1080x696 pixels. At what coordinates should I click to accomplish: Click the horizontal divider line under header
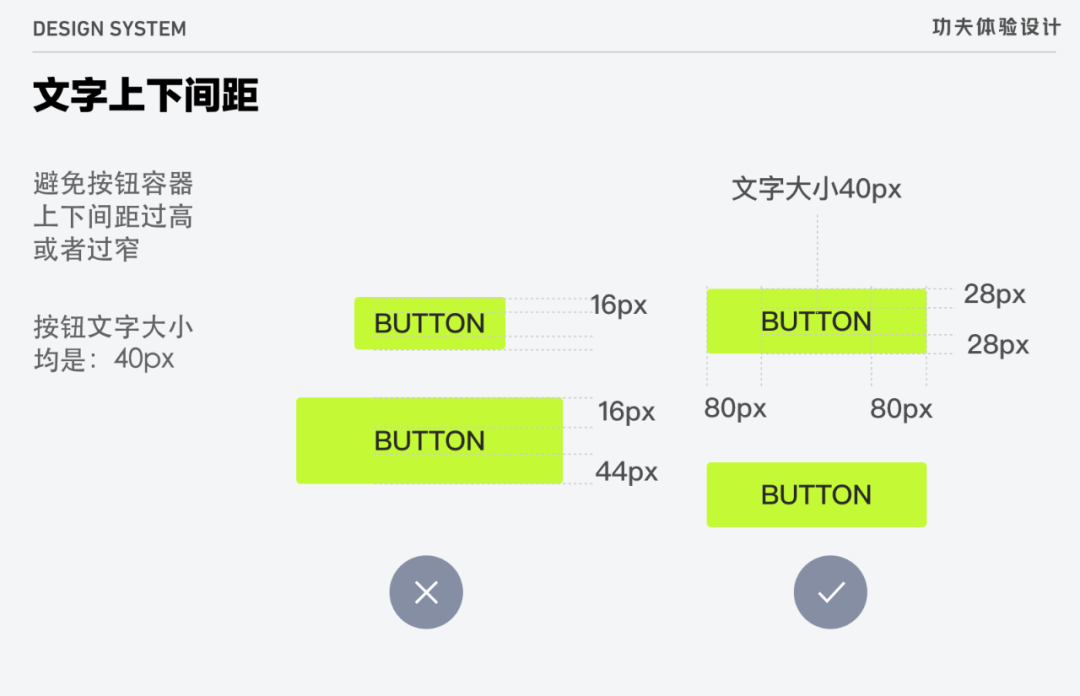[544, 52]
